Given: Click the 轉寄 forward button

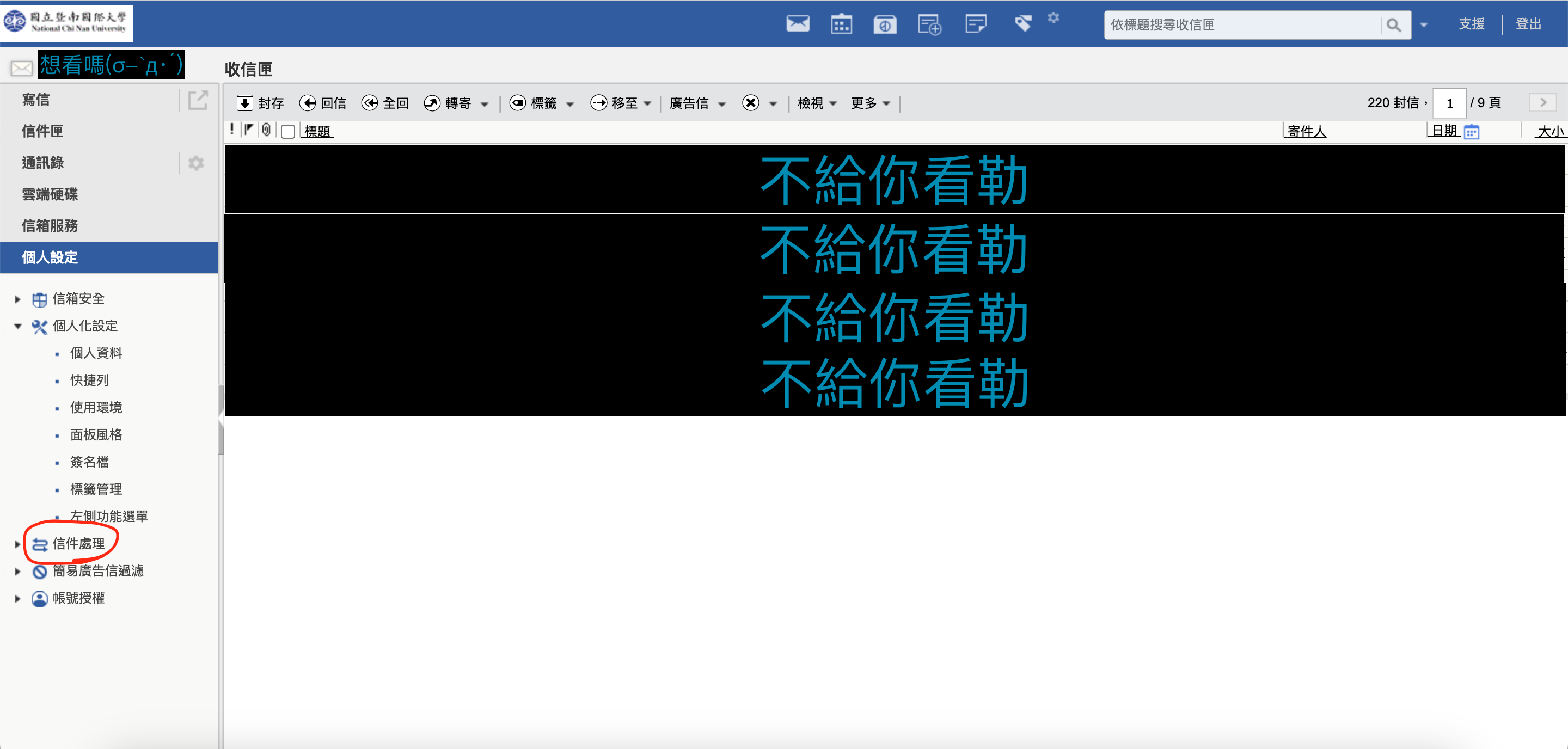Looking at the screenshot, I should coord(448,103).
